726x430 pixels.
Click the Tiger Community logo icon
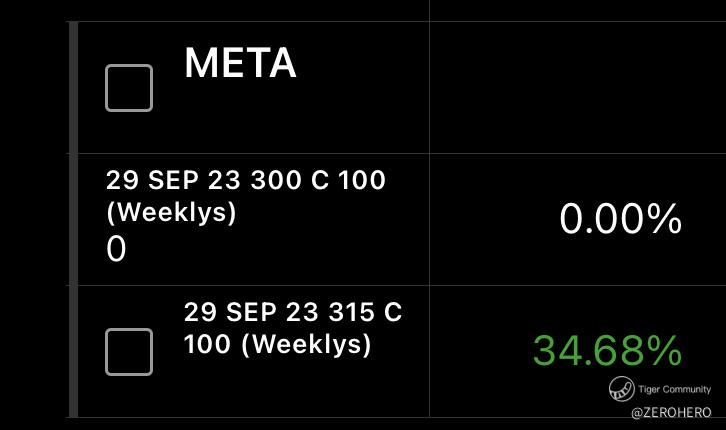click(x=620, y=389)
